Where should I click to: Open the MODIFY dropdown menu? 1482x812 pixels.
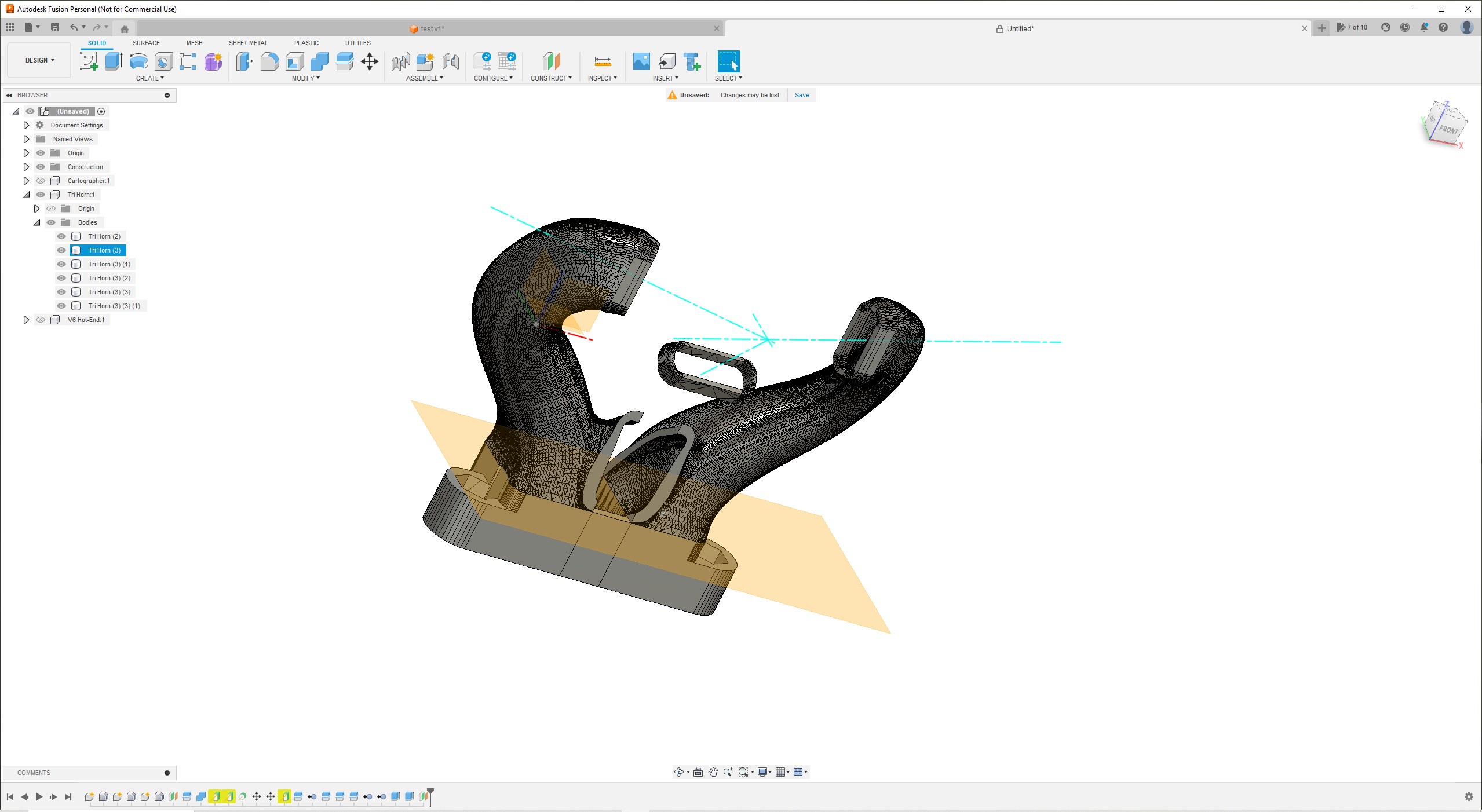tap(305, 78)
